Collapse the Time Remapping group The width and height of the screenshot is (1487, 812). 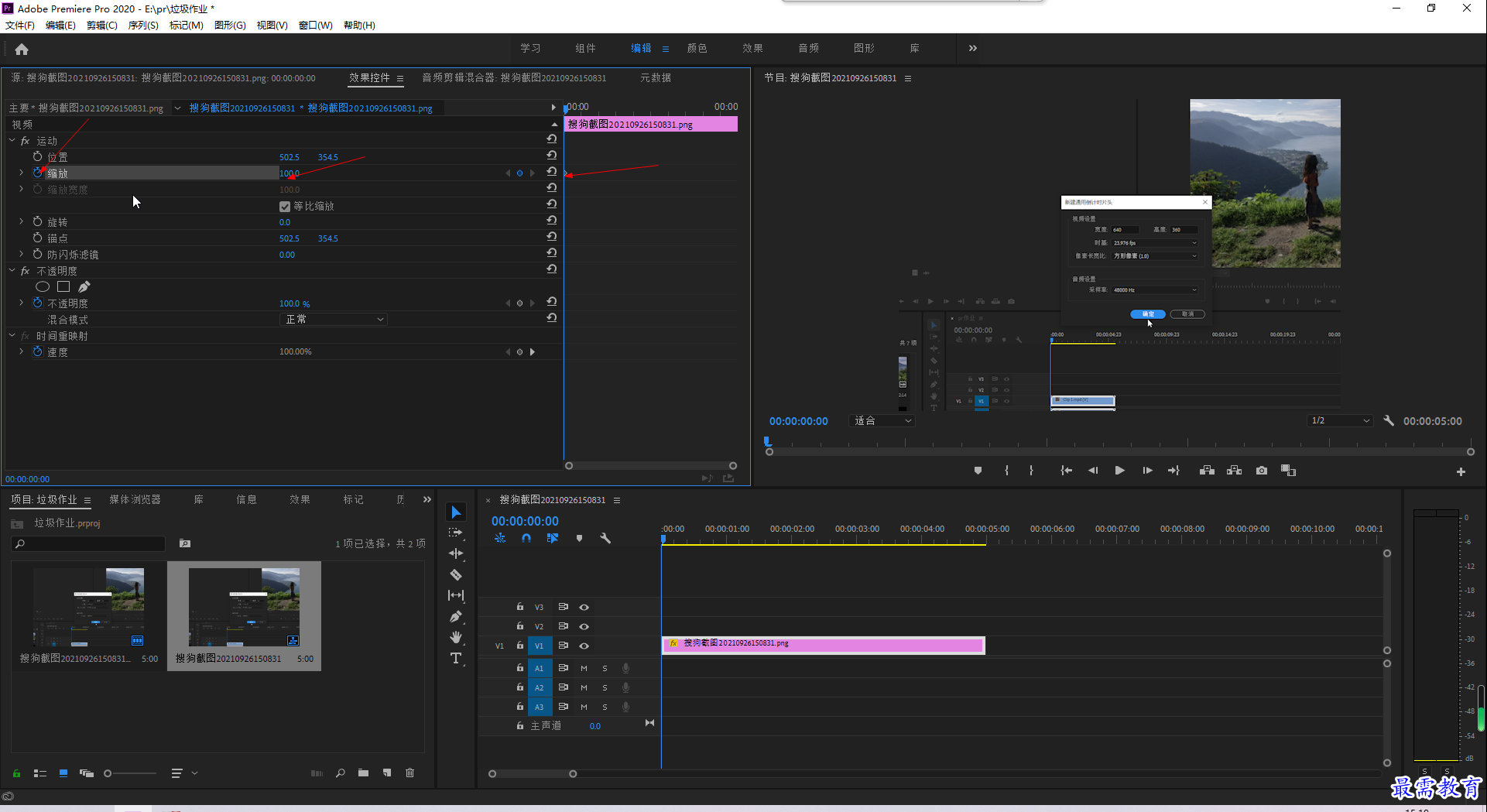tap(12, 335)
